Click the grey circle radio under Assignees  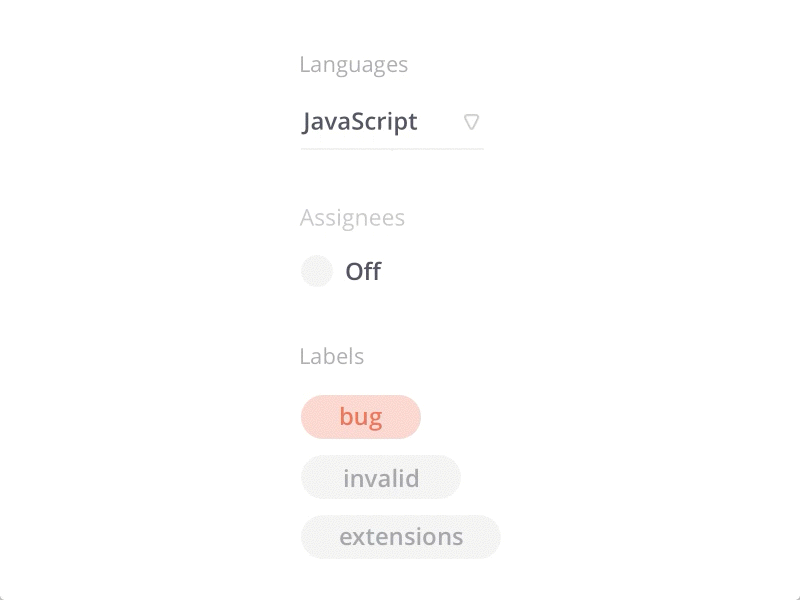click(317, 271)
